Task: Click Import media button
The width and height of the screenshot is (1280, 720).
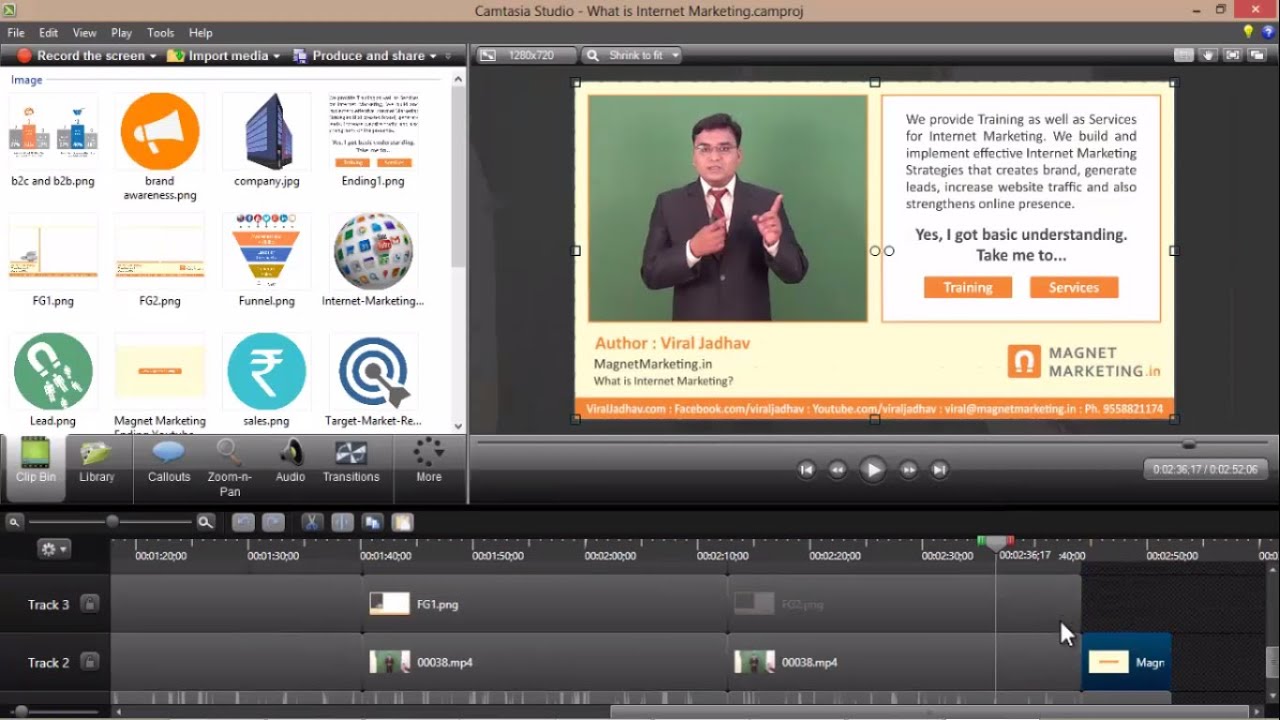Action: pos(218,56)
